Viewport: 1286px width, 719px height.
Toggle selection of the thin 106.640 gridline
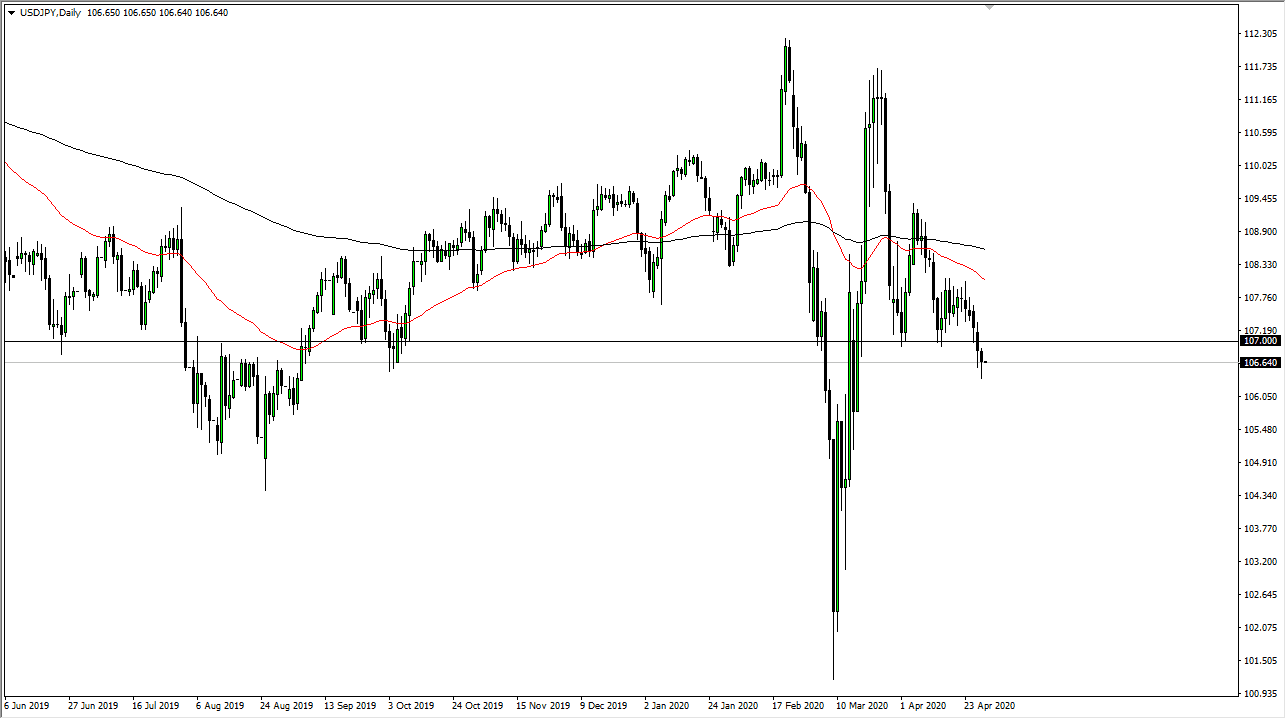[x=600, y=362]
